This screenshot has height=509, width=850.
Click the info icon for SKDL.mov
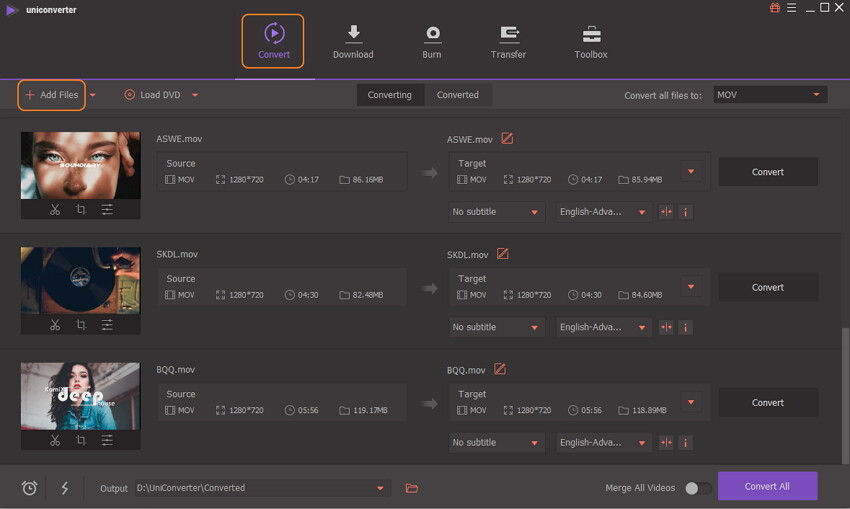point(685,327)
